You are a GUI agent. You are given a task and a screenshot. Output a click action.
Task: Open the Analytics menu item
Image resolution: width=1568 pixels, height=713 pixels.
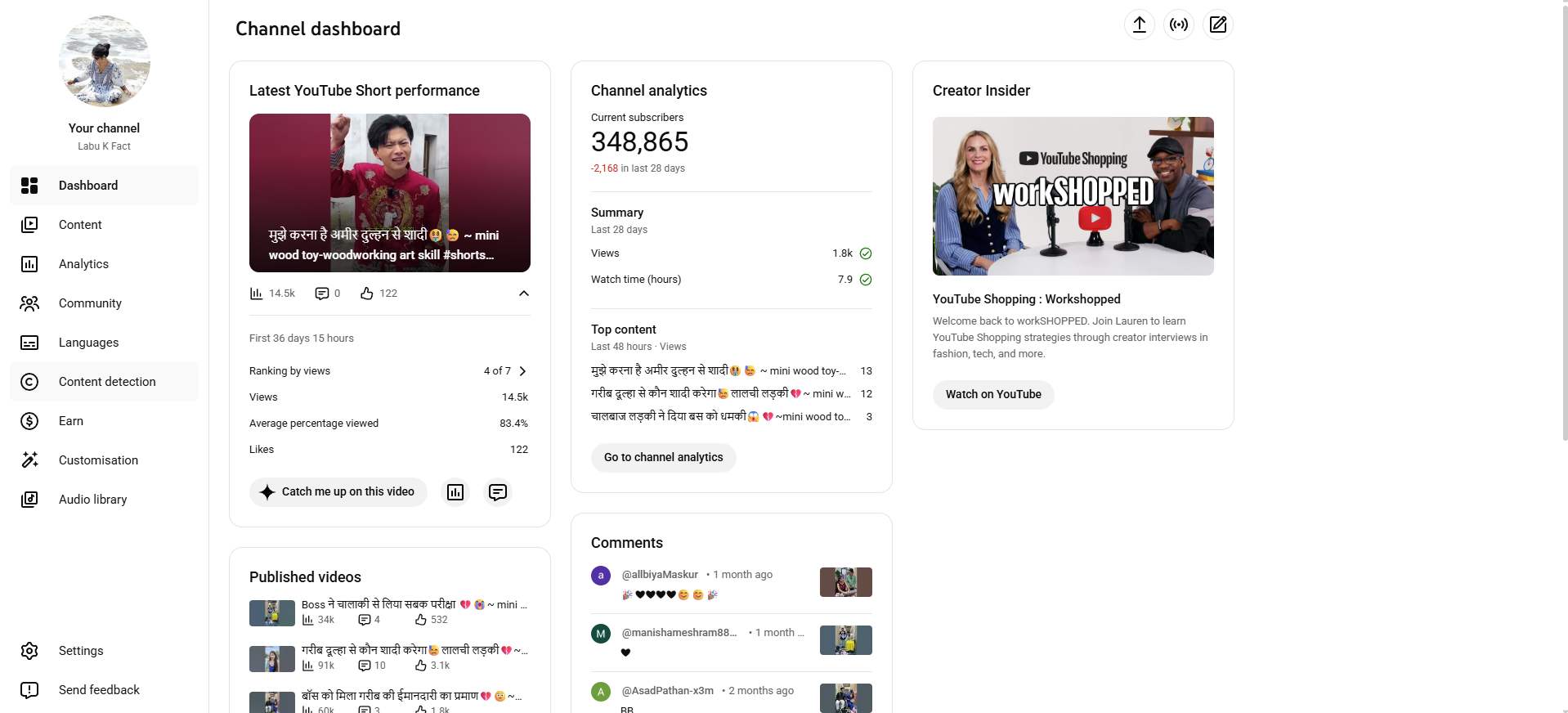coord(104,264)
